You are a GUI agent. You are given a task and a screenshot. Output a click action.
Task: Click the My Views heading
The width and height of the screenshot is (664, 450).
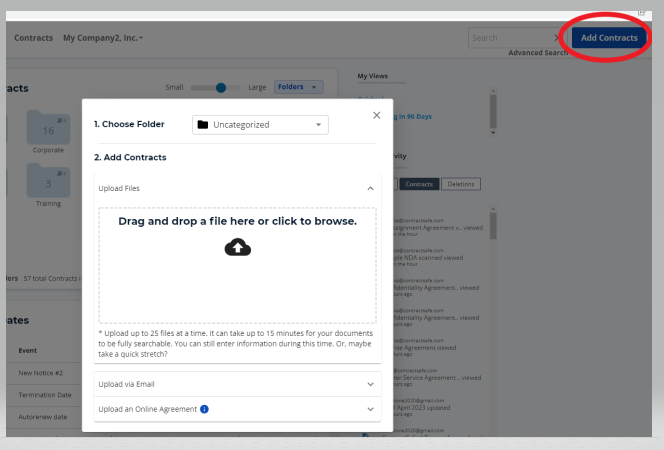click(x=373, y=76)
